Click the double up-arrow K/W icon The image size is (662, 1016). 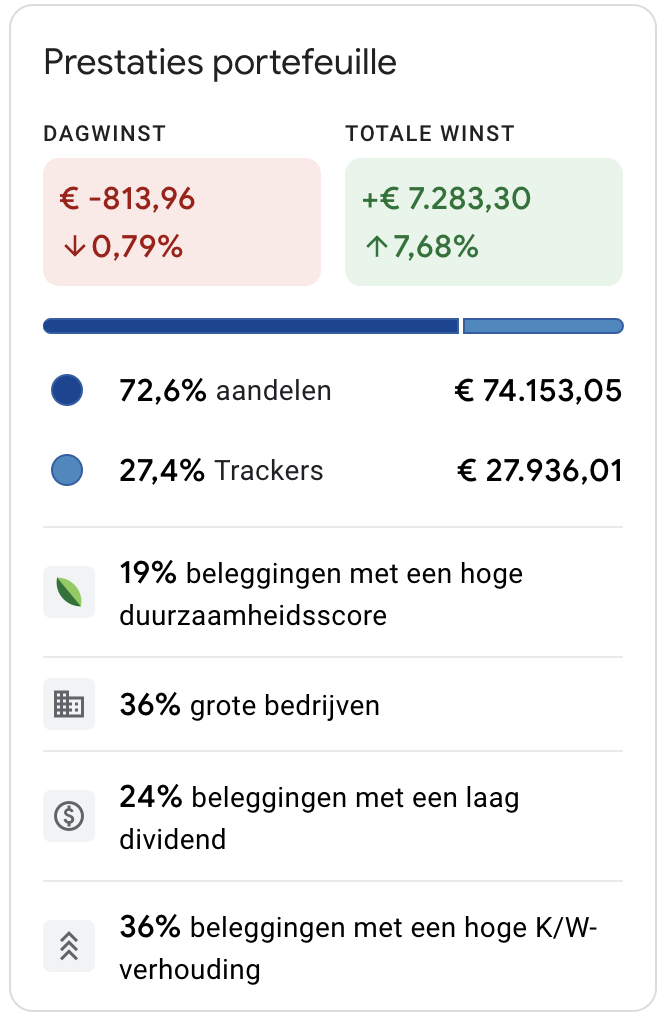(x=69, y=946)
